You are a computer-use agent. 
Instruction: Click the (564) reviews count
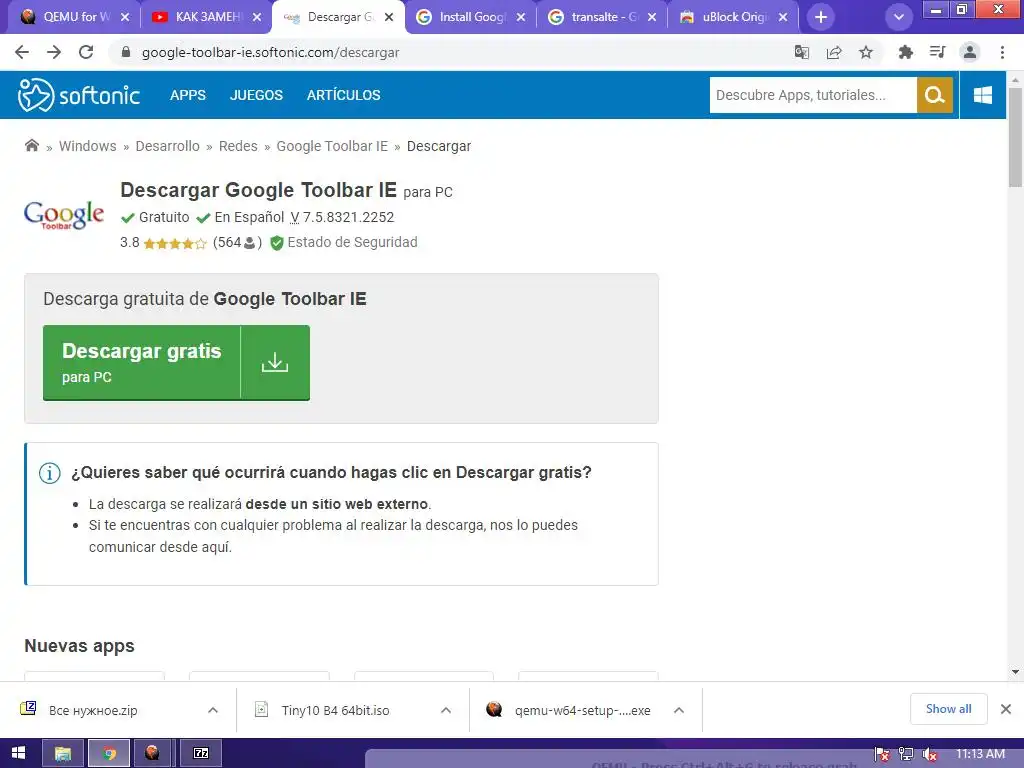(x=237, y=243)
